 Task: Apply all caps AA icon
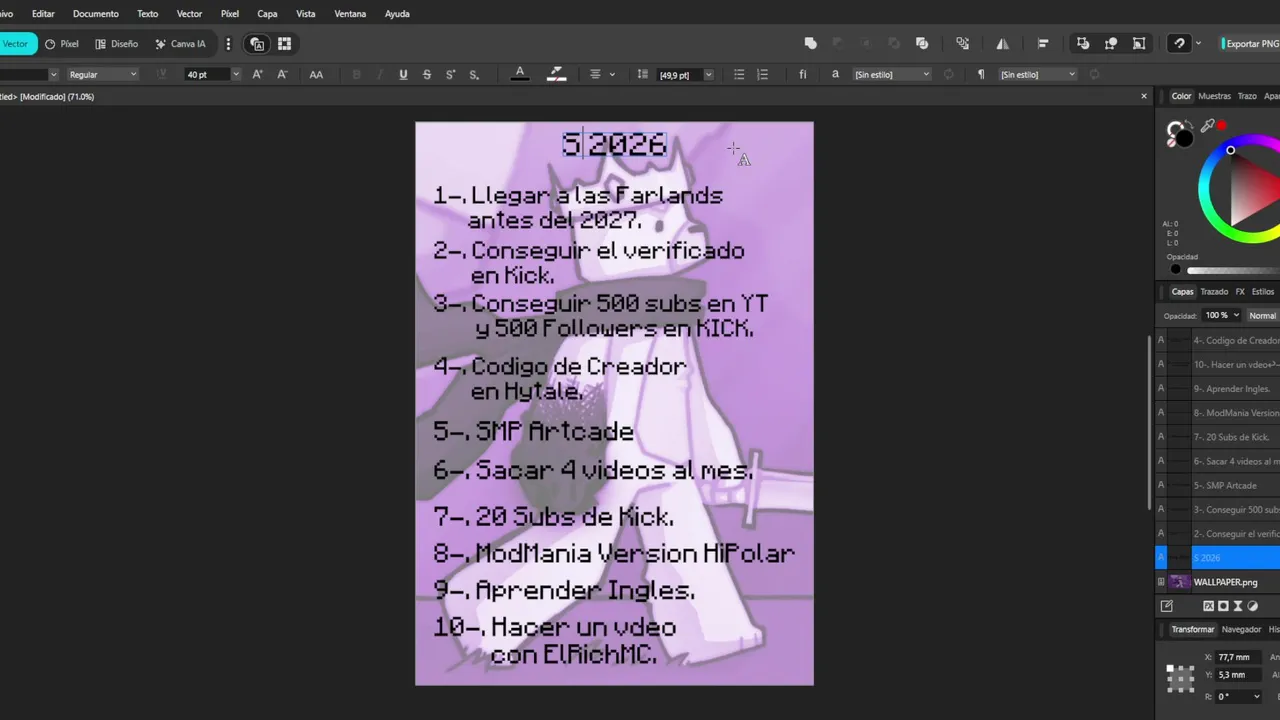coord(316,74)
